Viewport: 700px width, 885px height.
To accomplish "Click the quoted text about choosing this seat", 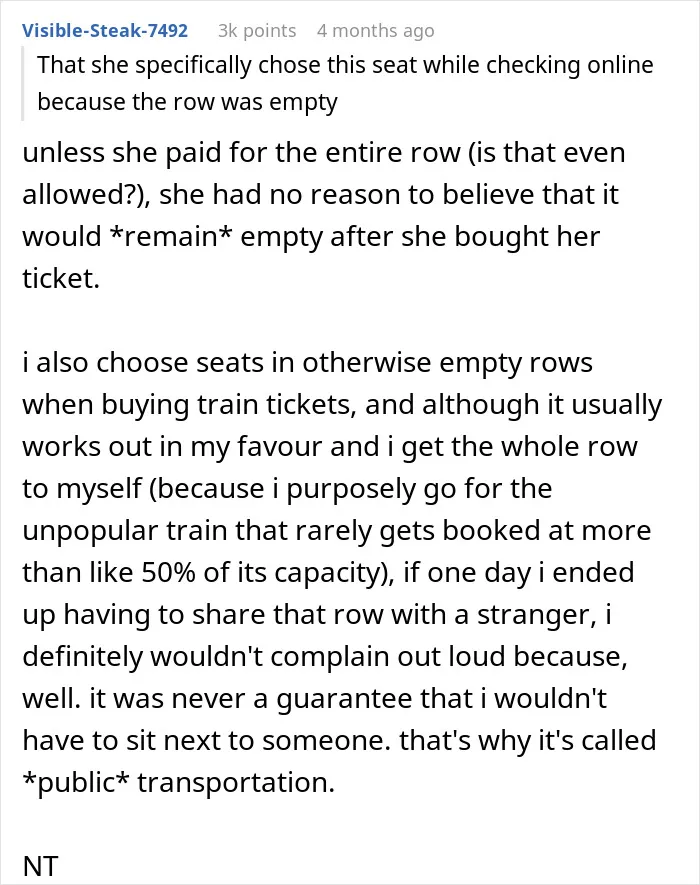I will coord(345,84).
